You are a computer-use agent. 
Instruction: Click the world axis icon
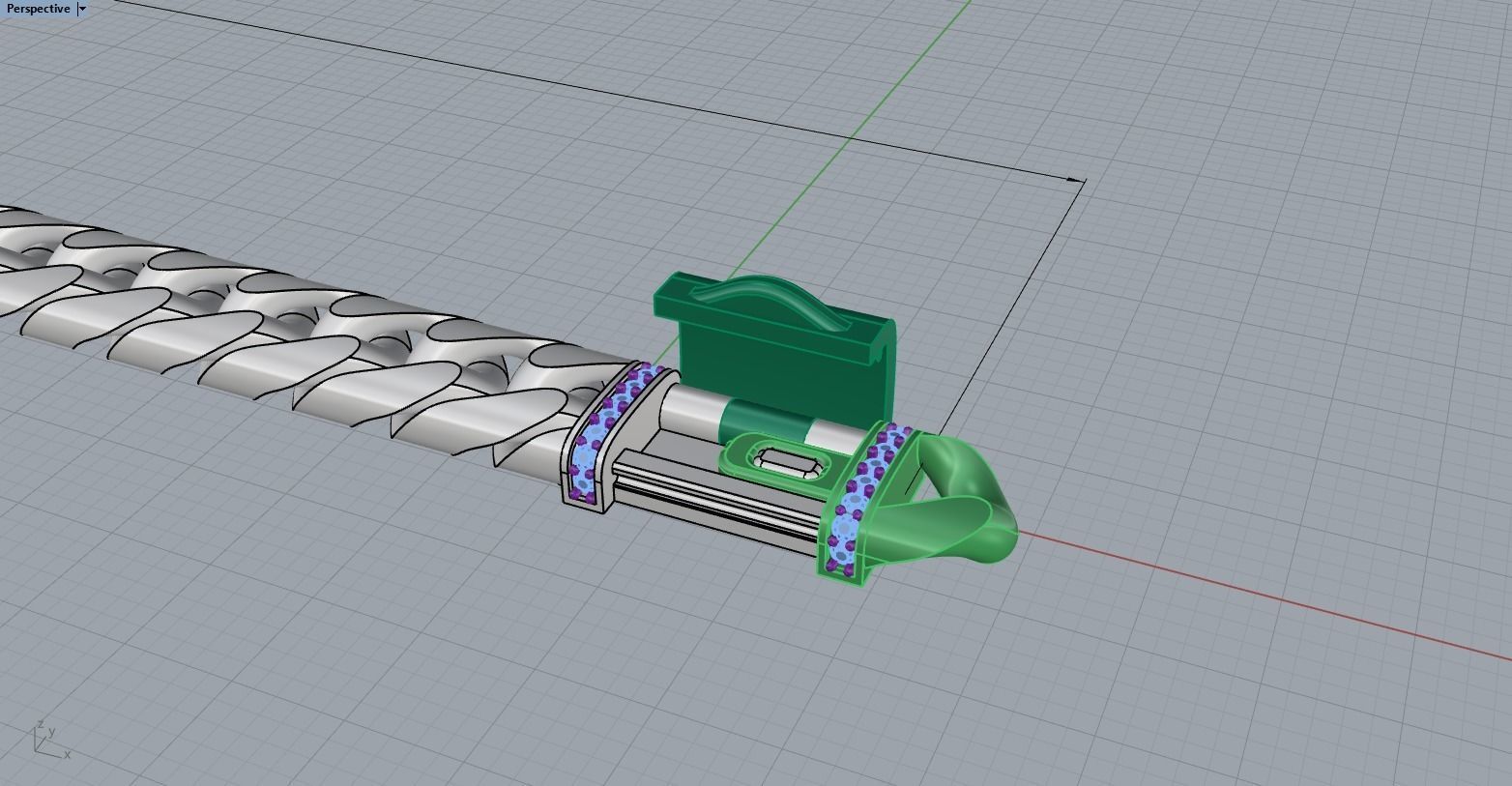tap(51, 738)
